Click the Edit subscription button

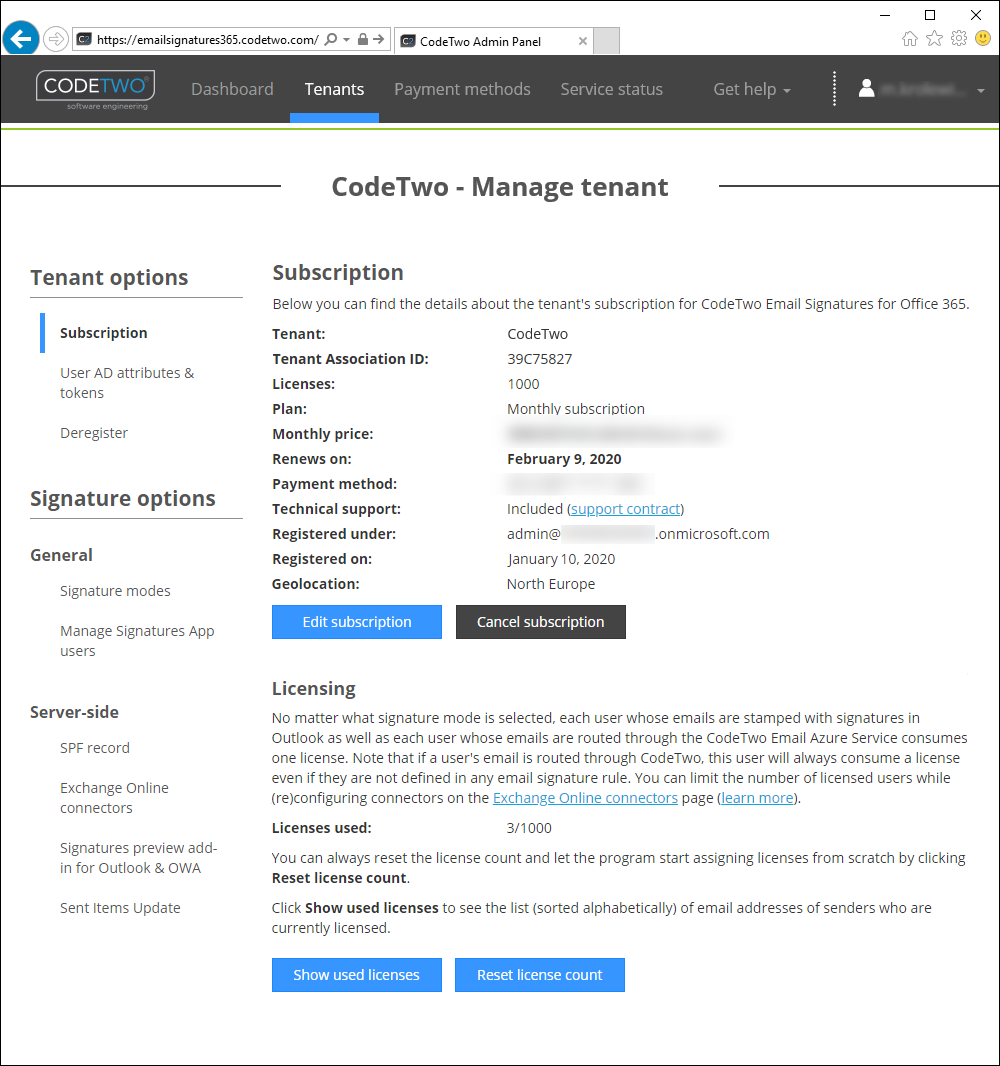click(356, 622)
